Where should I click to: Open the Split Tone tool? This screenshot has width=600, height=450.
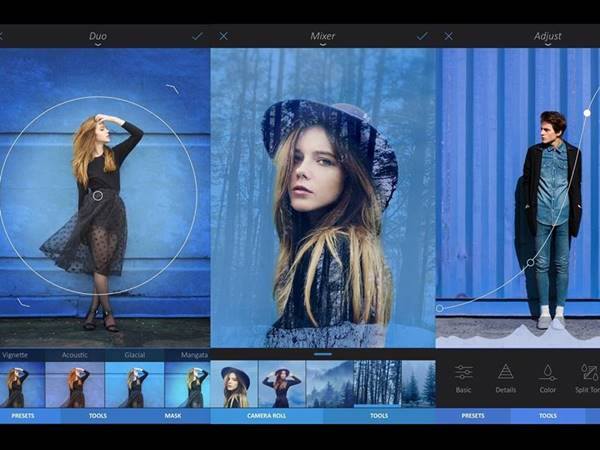[587, 377]
